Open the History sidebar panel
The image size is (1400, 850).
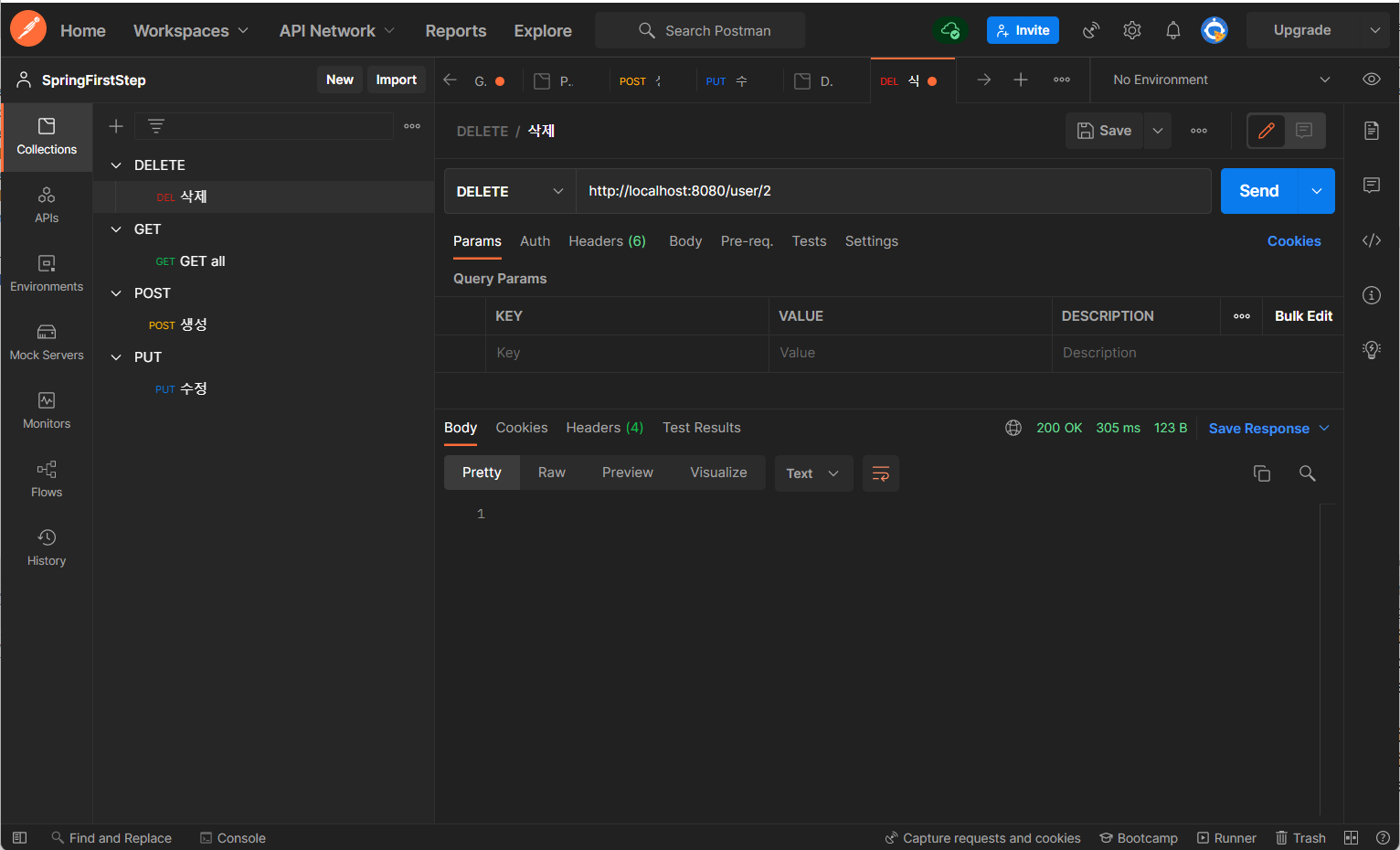coord(47,547)
